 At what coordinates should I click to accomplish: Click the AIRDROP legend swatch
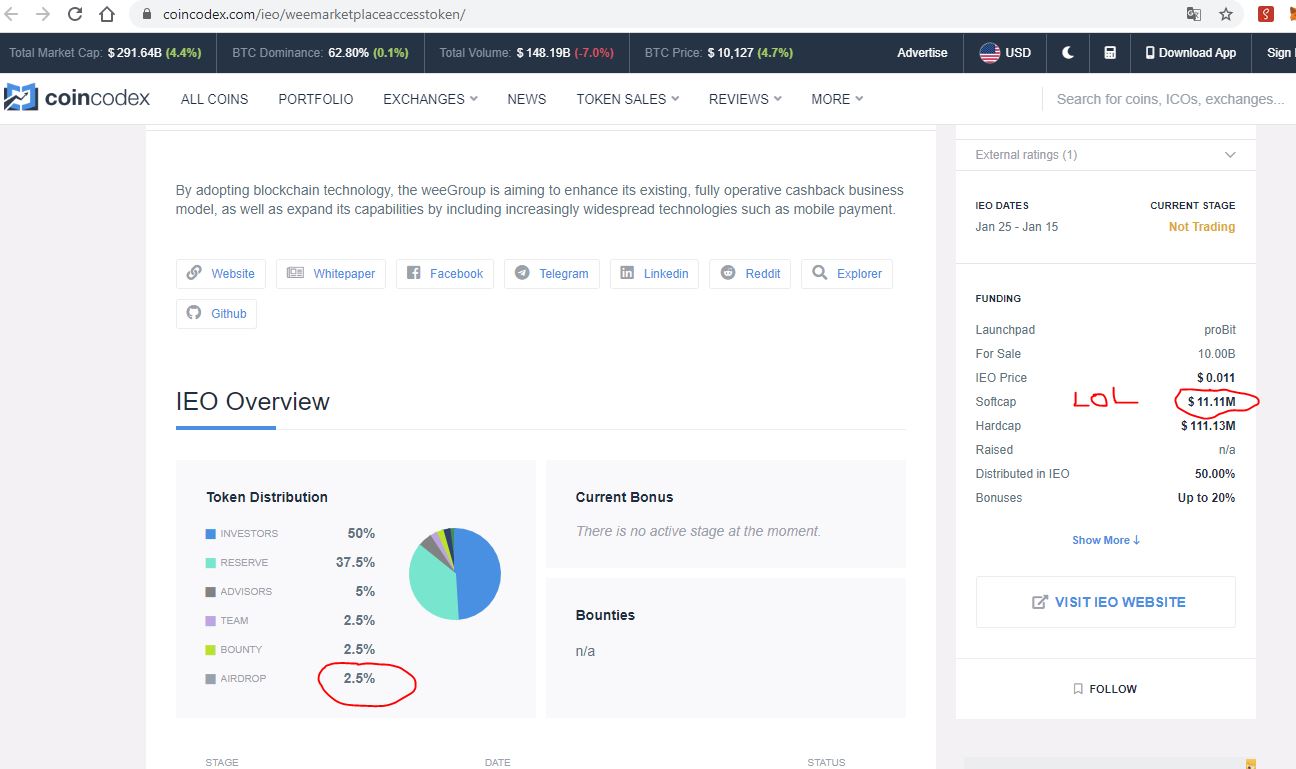coord(210,679)
